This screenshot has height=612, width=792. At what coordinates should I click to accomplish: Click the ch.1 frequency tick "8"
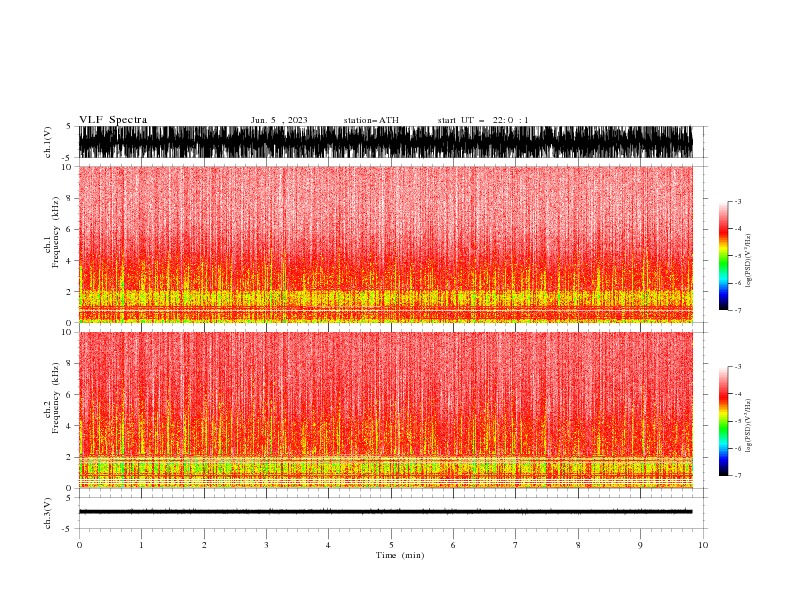[x=69, y=198]
